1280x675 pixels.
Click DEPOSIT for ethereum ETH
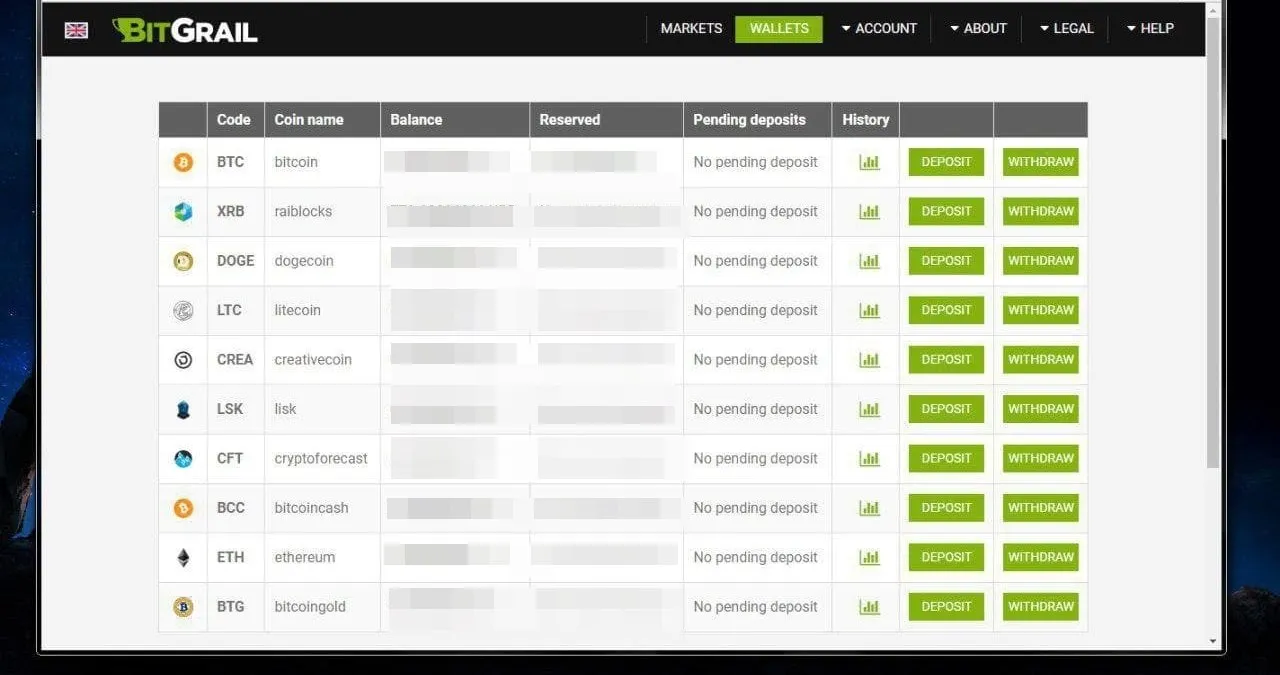[x=946, y=557]
